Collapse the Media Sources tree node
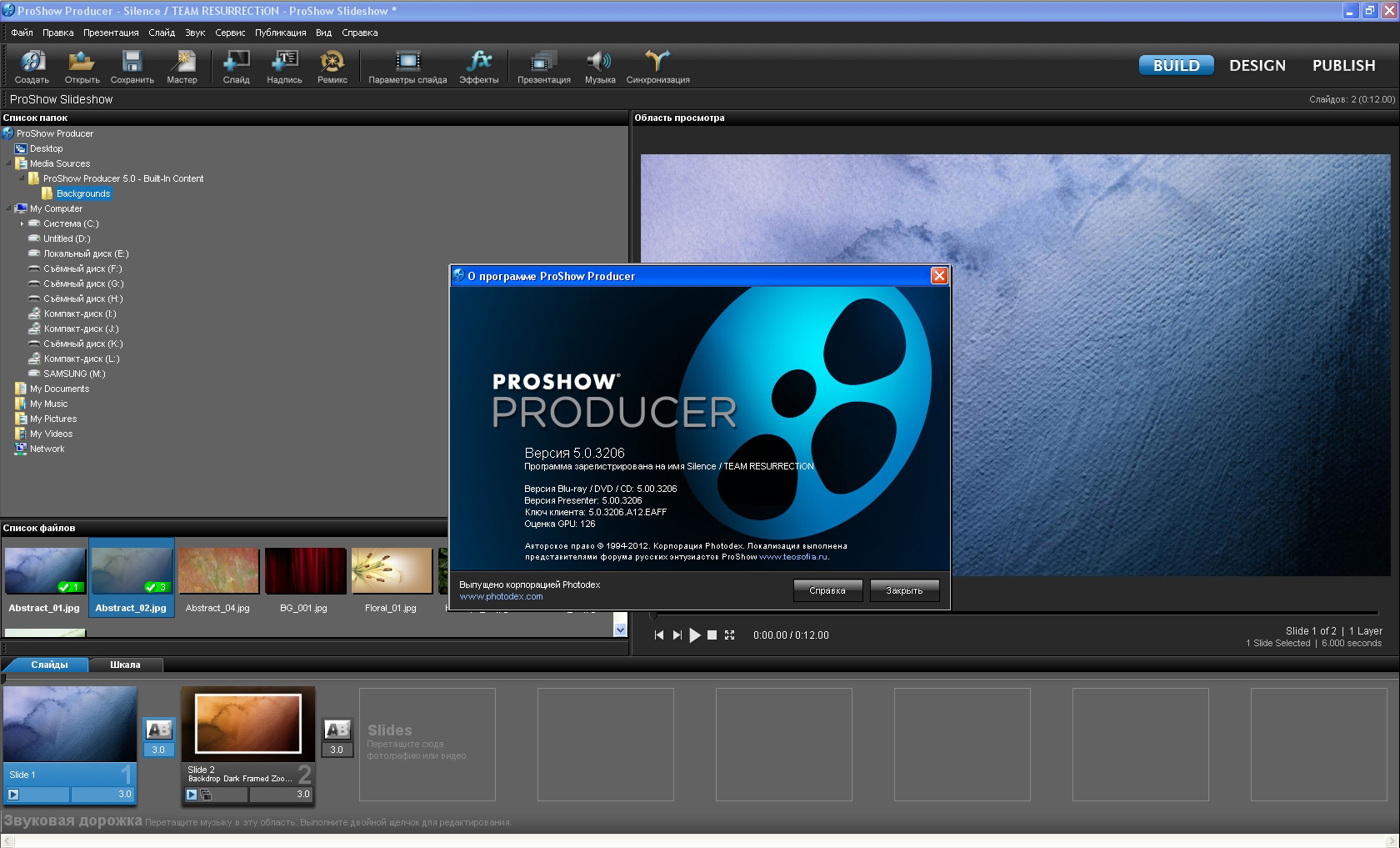Image resolution: width=1400 pixels, height=848 pixels. point(9,163)
